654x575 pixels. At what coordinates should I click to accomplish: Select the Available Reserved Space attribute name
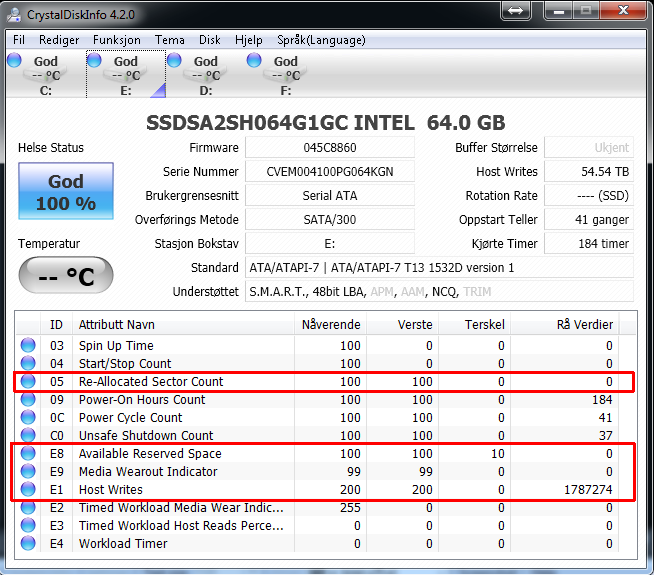coord(150,454)
